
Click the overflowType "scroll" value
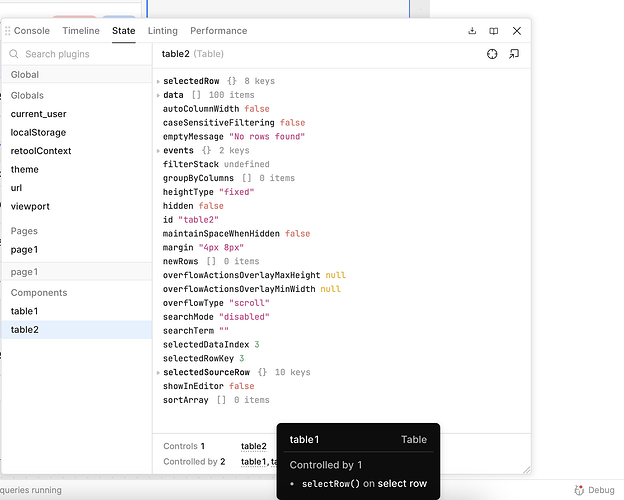point(249,303)
